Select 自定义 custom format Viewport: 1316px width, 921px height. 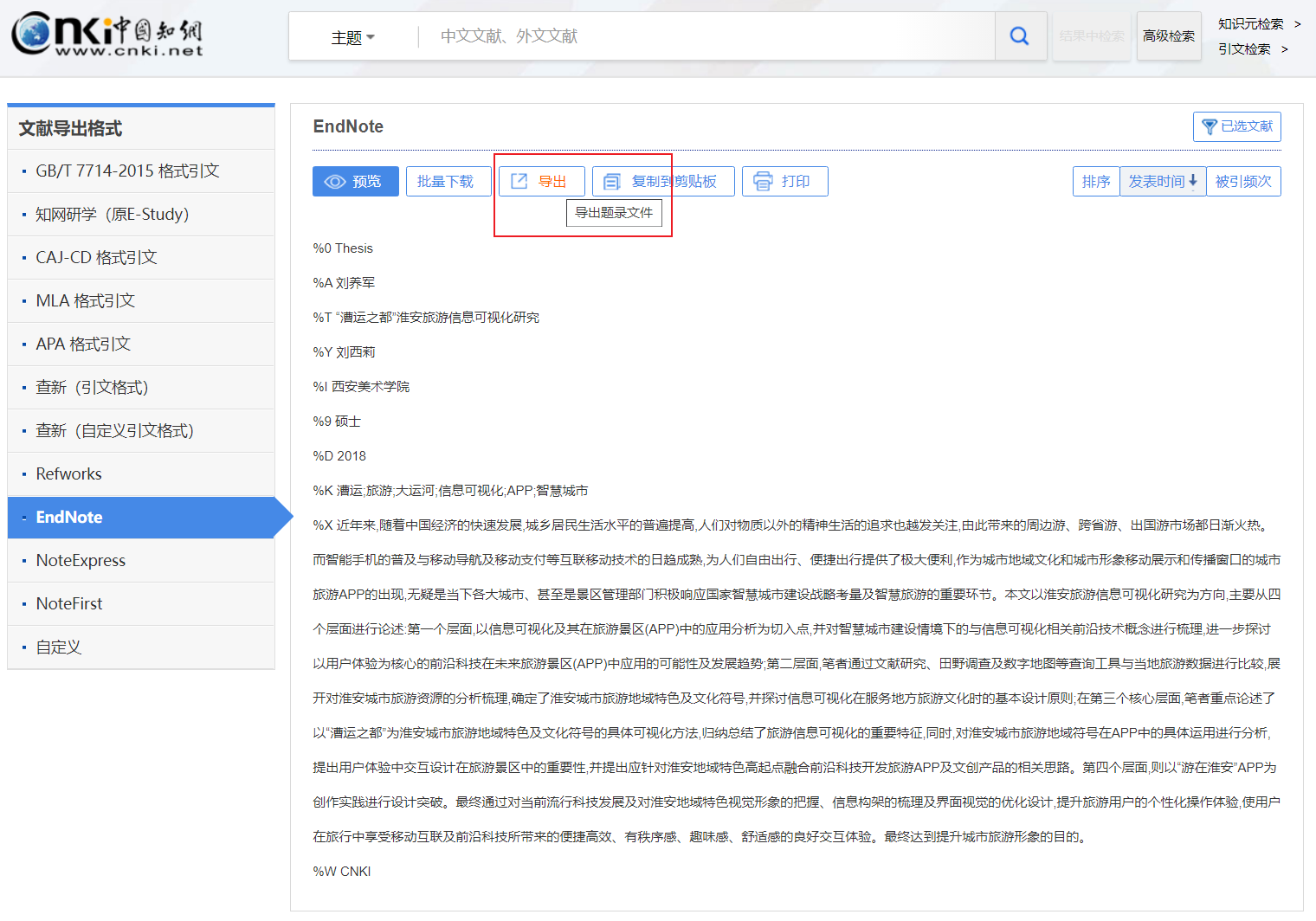click(141, 647)
